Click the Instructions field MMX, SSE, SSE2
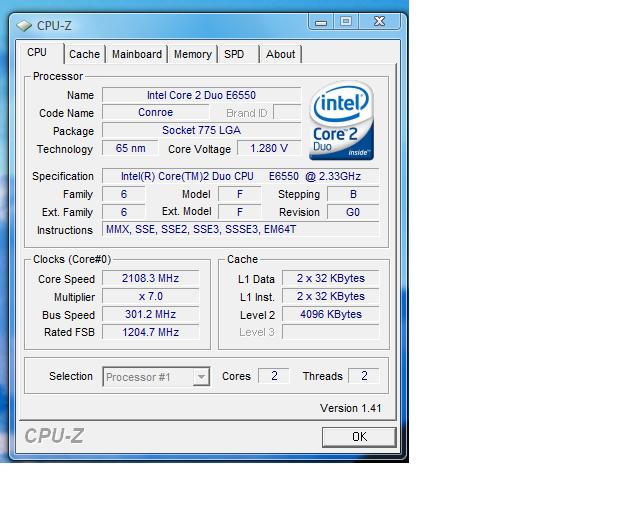This screenshot has width=640, height=512. pyautogui.click(x=240, y=229)
